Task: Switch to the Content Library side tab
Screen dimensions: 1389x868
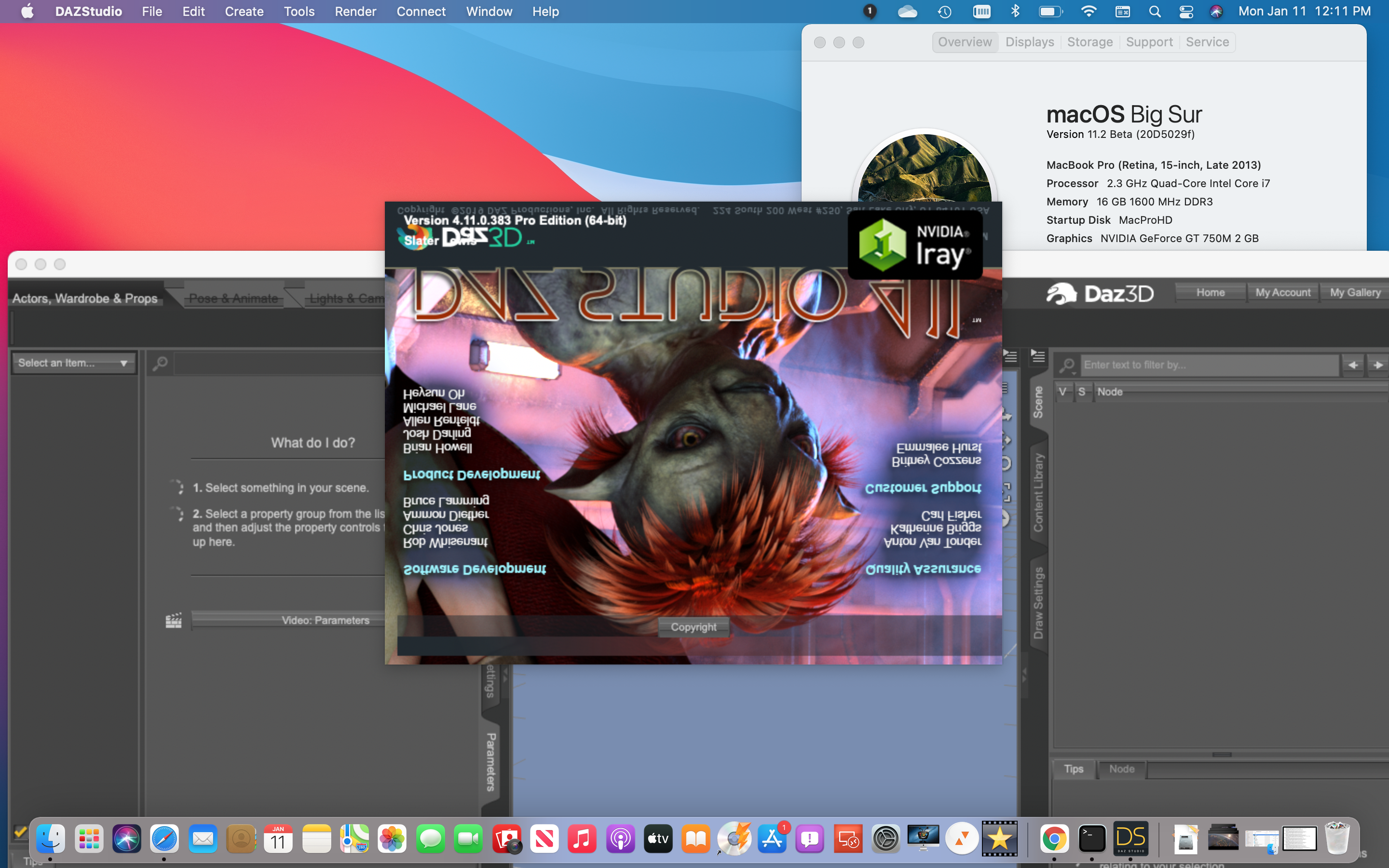Action: coord(1038,492)
